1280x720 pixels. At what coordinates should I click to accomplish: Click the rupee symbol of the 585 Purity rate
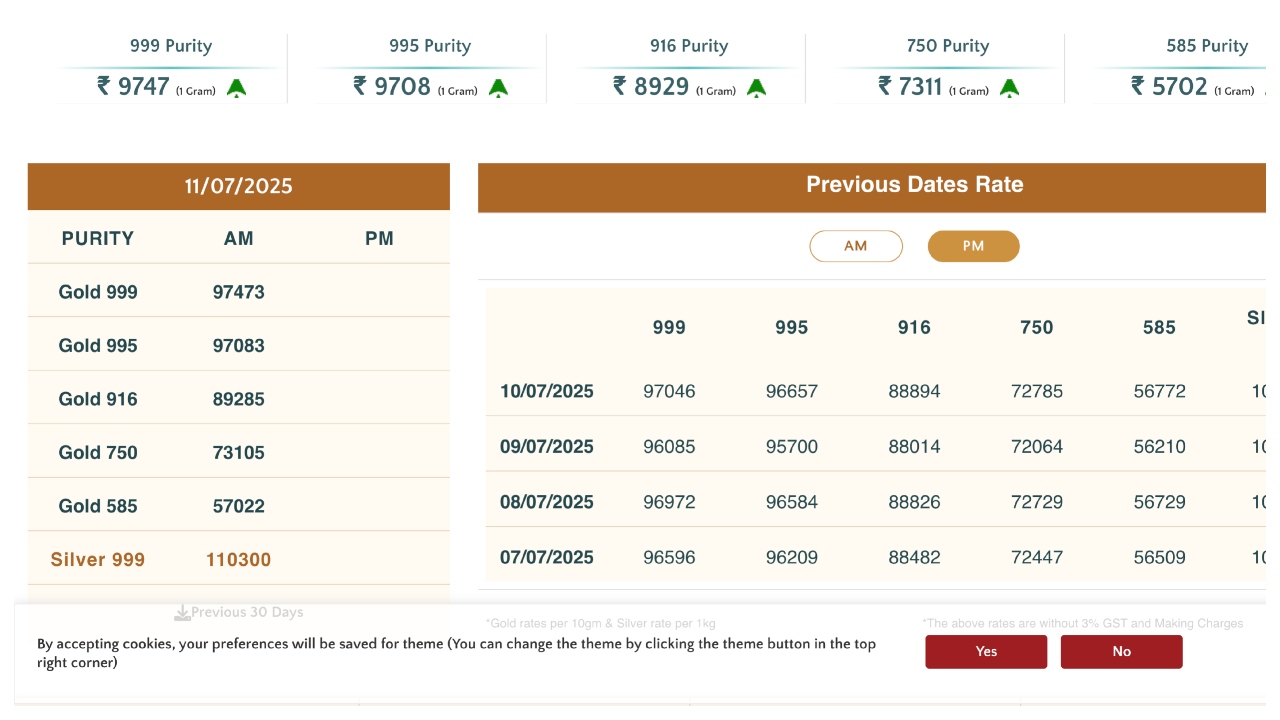pos(1138,86)
